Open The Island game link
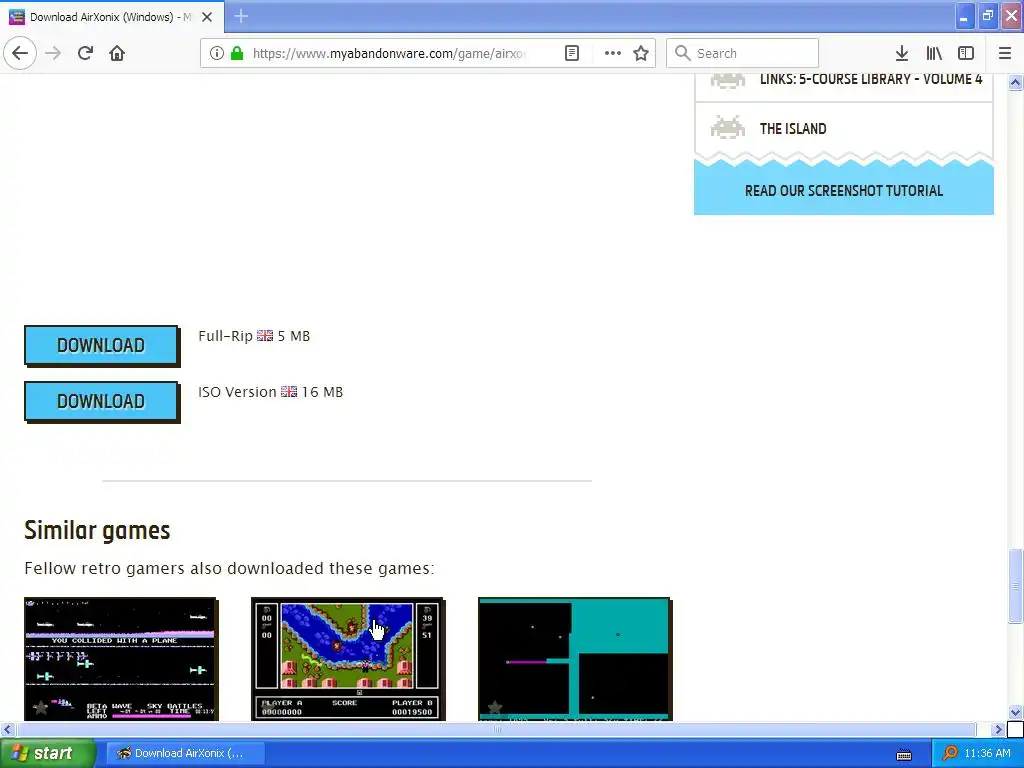 793,129
